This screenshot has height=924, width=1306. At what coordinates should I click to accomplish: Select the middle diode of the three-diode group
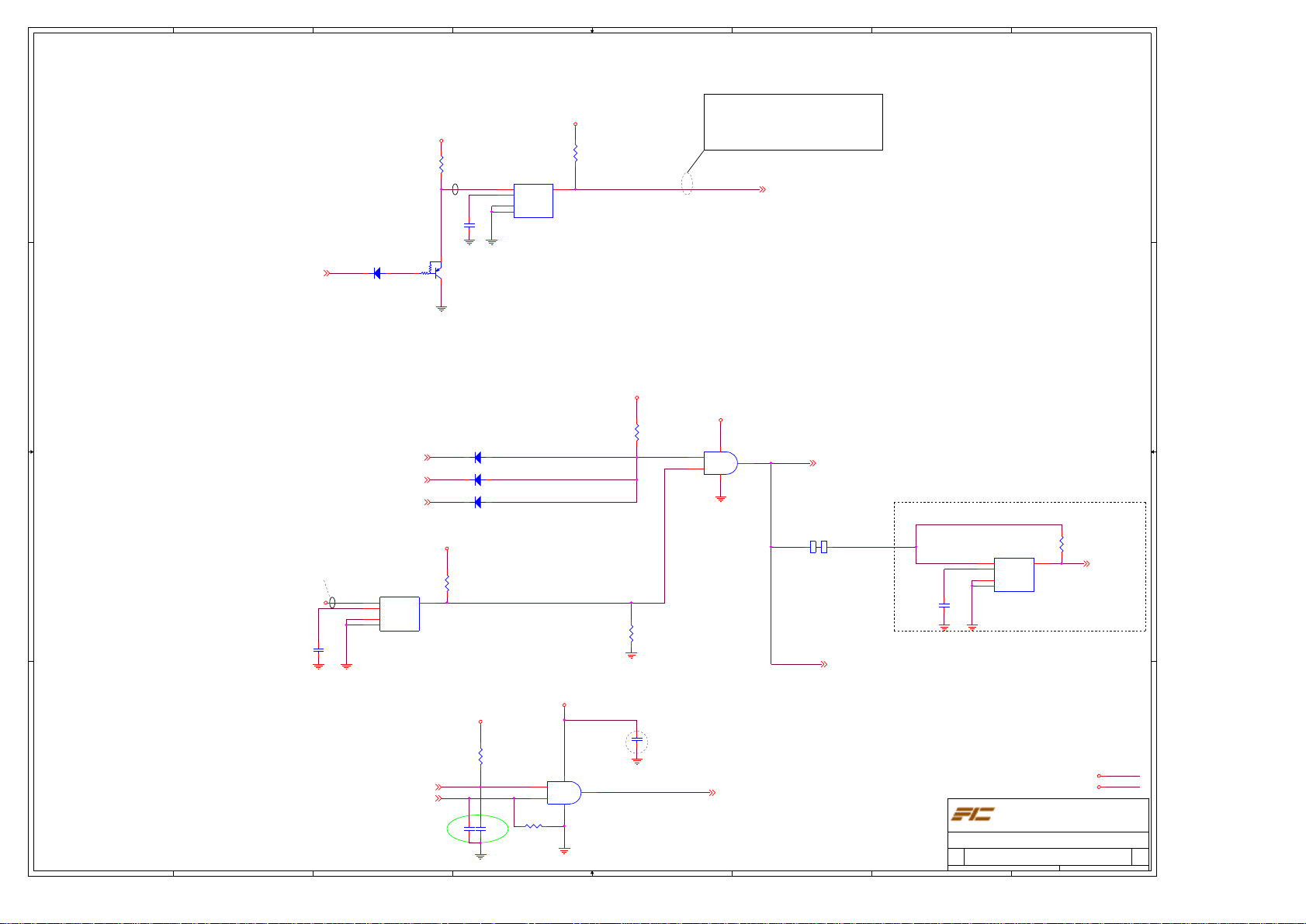coord(477,480)
